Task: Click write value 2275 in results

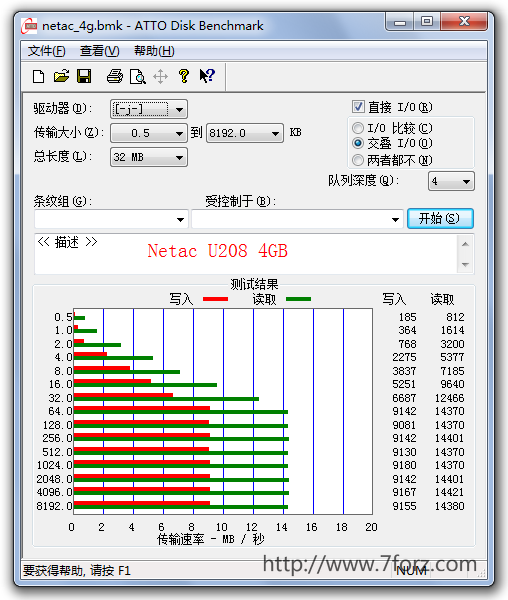Action: [x=404, y=357]
